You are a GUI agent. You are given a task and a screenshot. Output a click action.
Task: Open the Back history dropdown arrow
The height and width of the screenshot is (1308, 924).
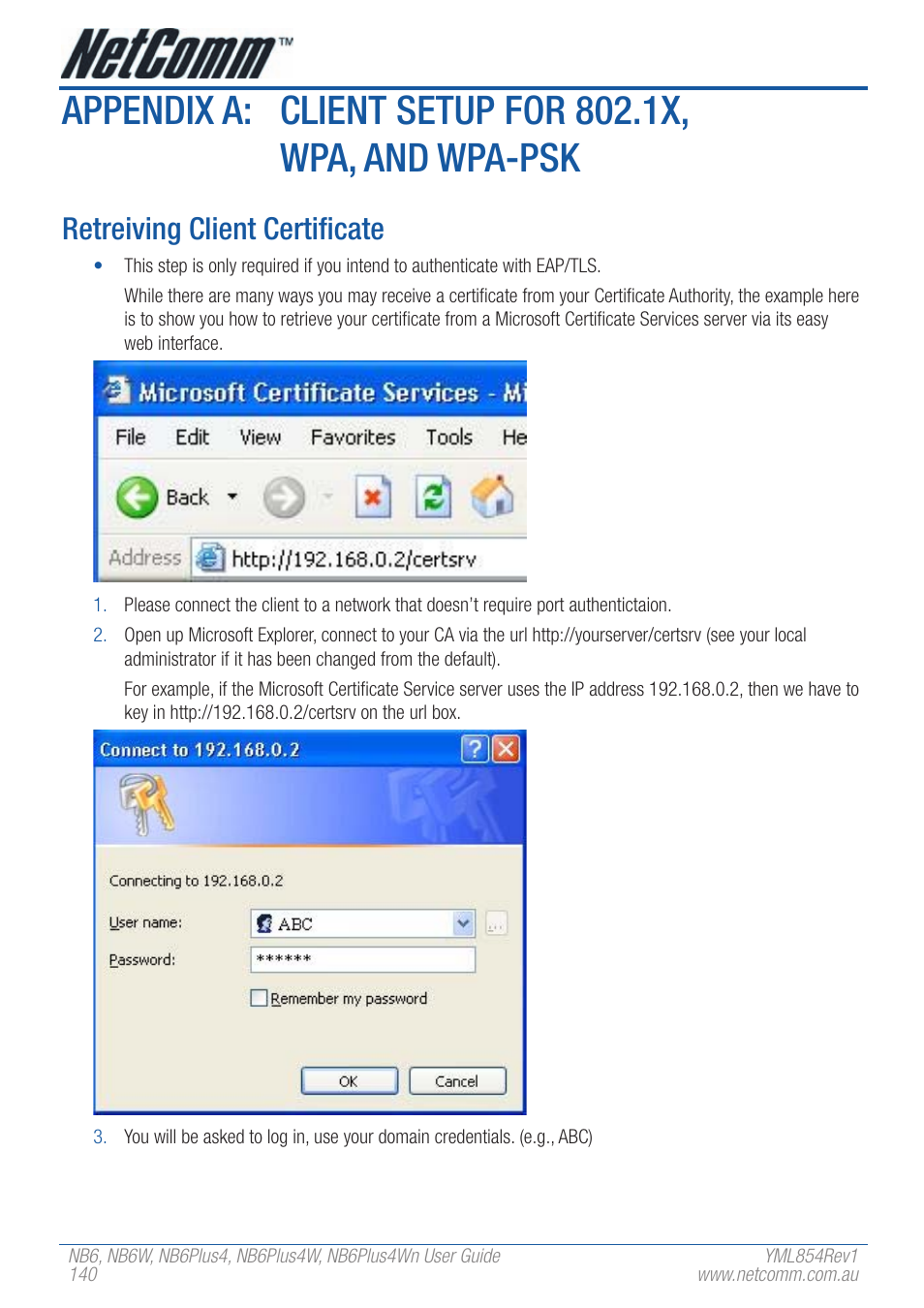[232, 497]
